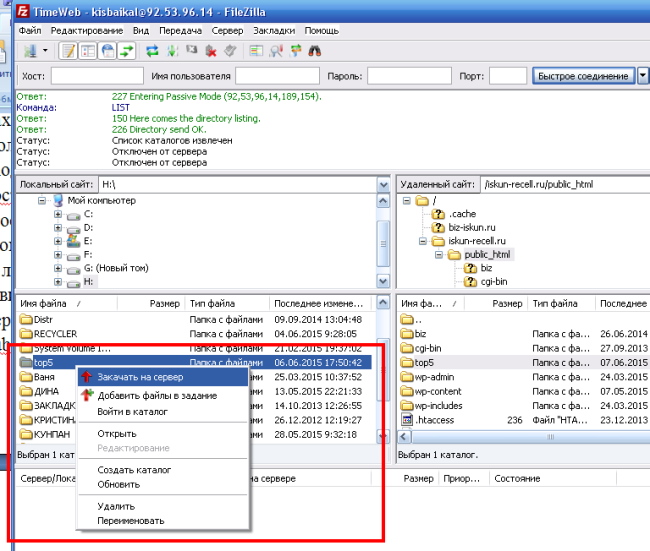Expand the C: drive tree node
The image size is (650, 551).
58,214
